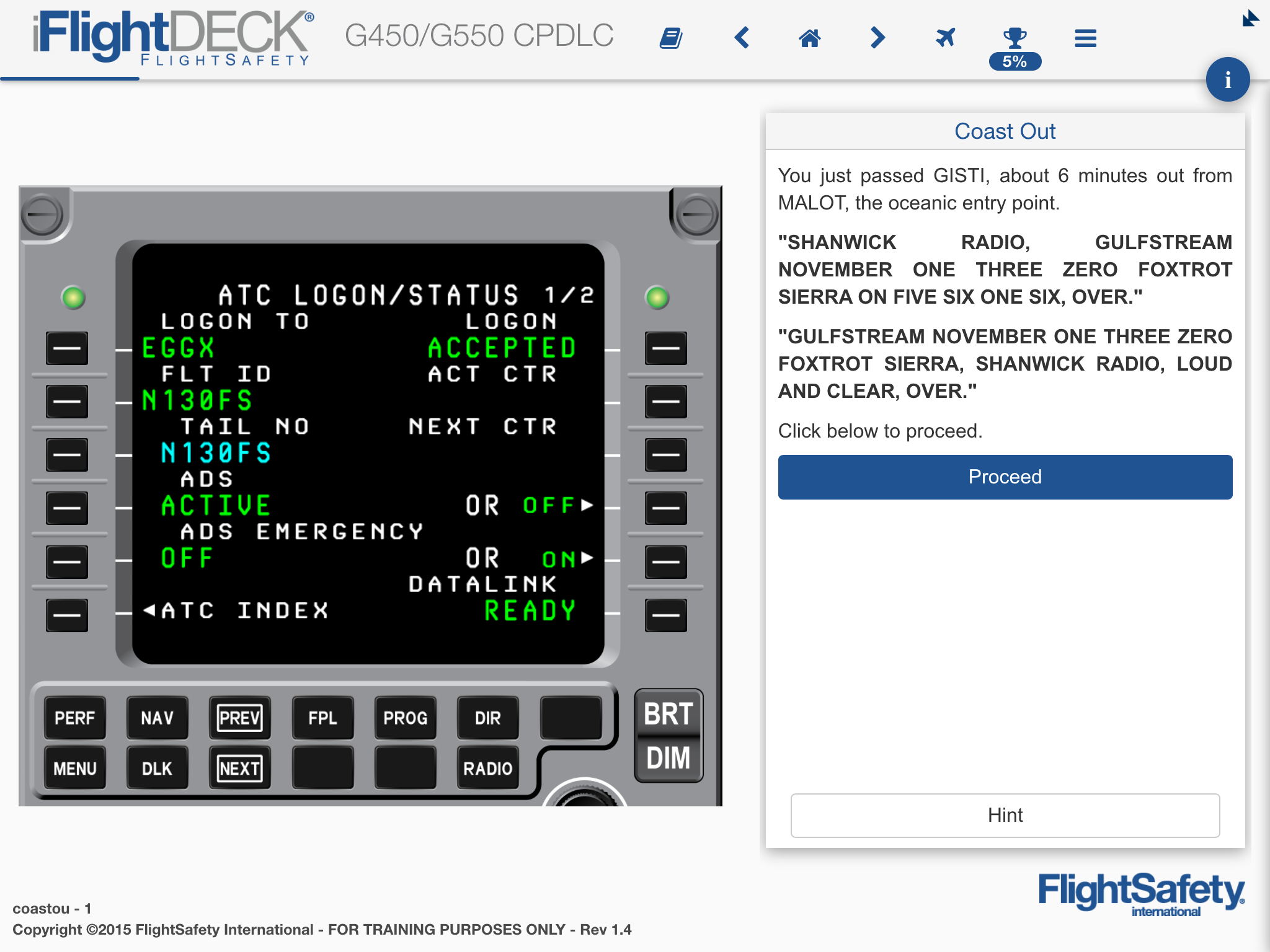1270x952 pixels.
Task: Click the top-right panel fastener screw
Action: click(x=697, y=215)
